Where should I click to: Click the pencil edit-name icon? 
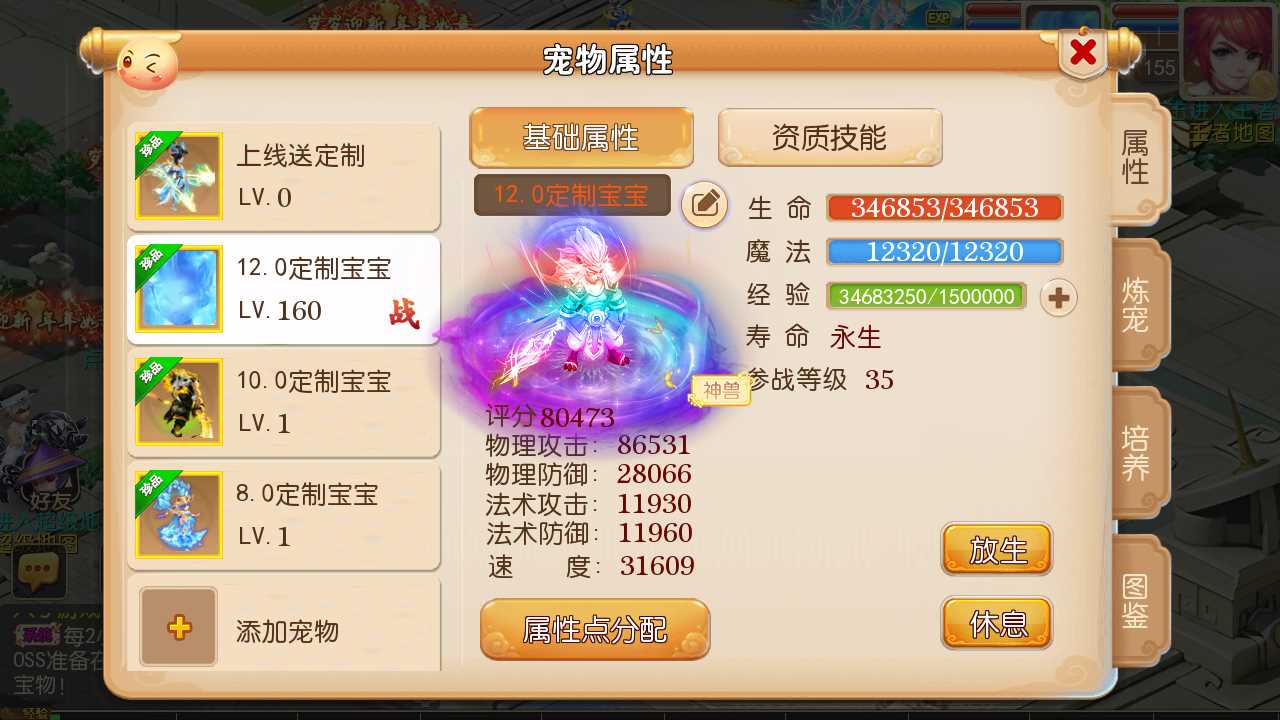[x=705, y=205]
